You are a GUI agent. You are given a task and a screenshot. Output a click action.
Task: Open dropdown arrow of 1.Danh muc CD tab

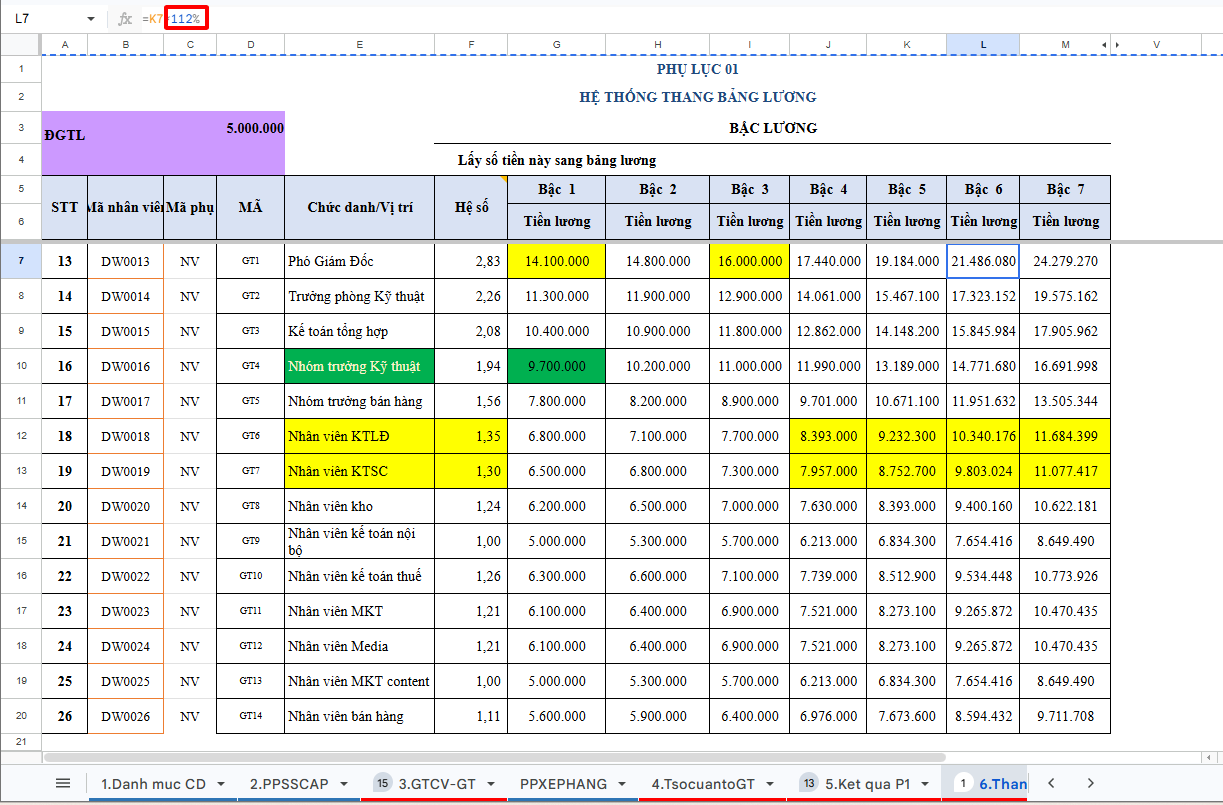(220, 783)
